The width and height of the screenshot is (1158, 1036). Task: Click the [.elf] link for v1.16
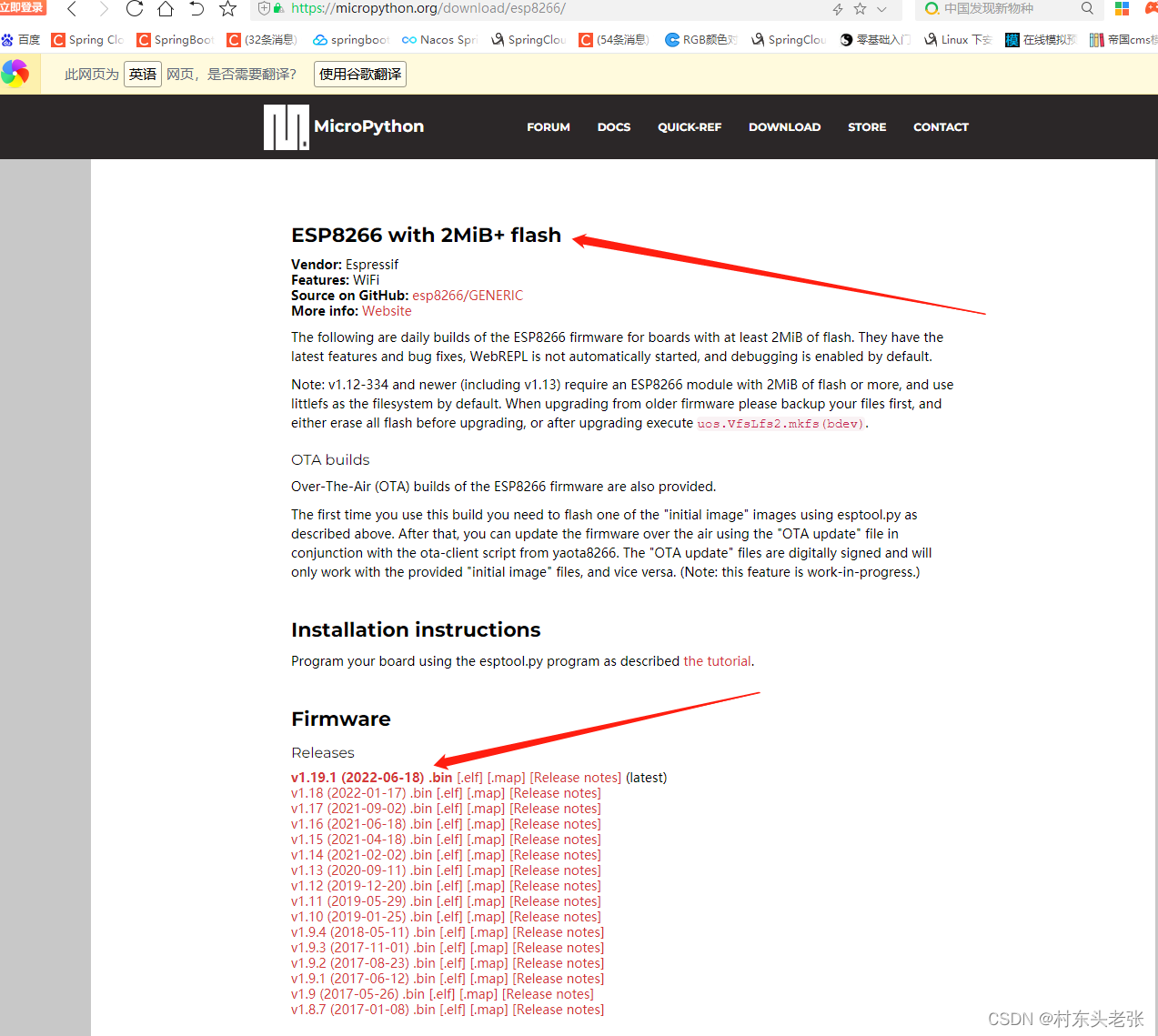[x=449, y=824]
